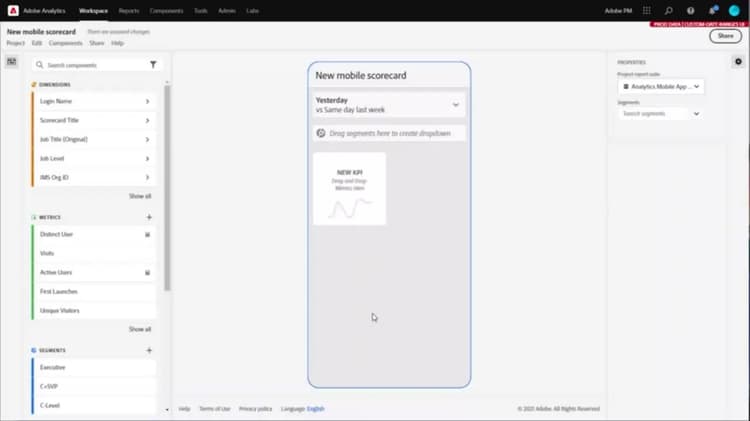The height and width of the screenshot is (421, 750).
Task: Open the app switcher grid icon
Action: [x=647, y=11]
